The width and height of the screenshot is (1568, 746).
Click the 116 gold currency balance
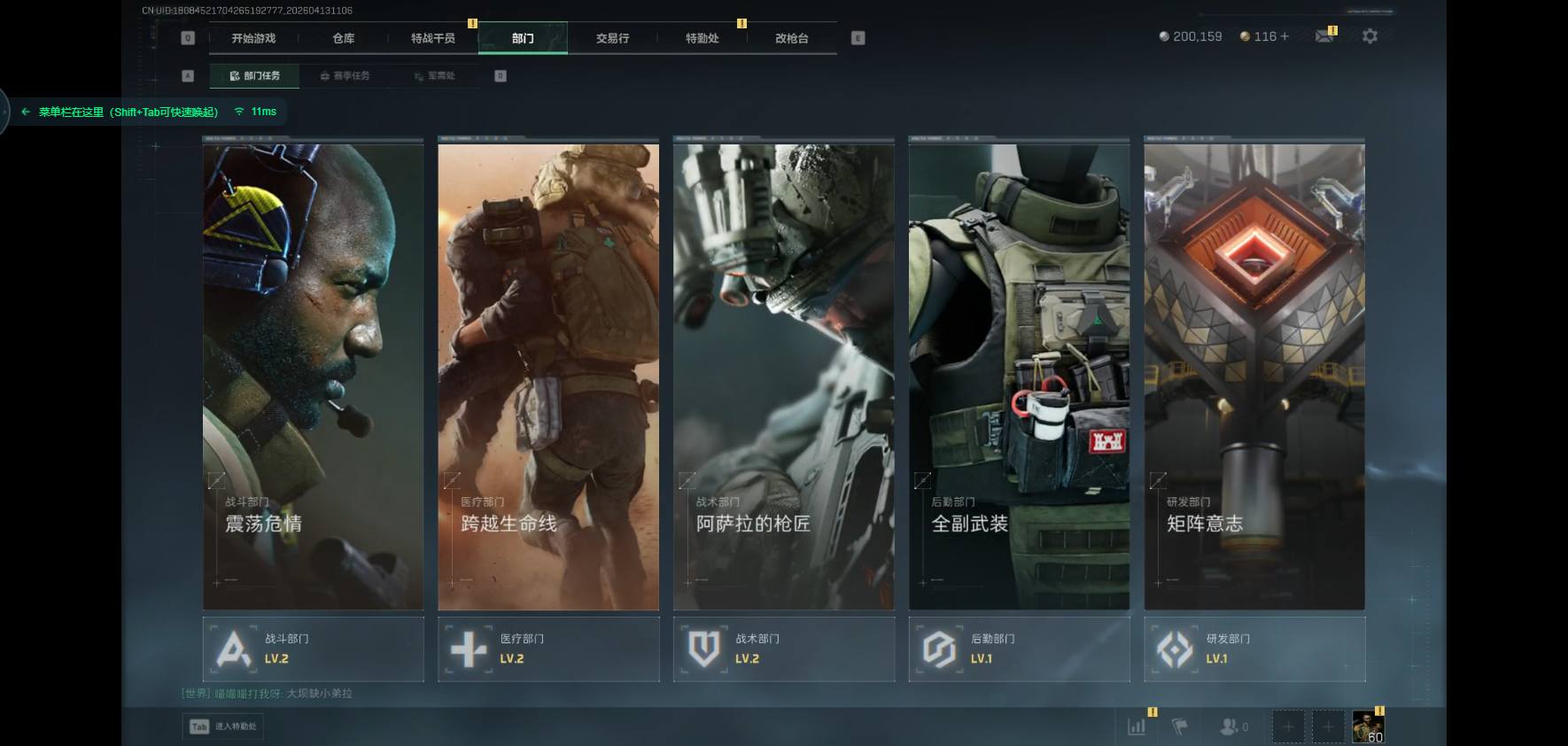point(1265,36)
